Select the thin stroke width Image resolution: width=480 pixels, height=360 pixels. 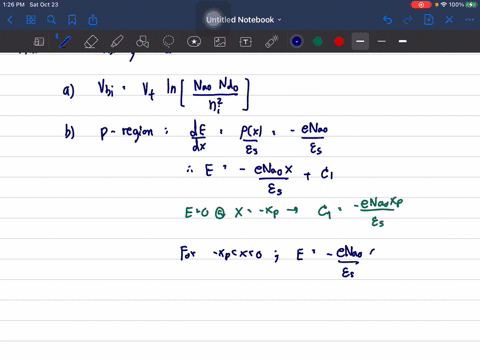(x=382, y=41)
